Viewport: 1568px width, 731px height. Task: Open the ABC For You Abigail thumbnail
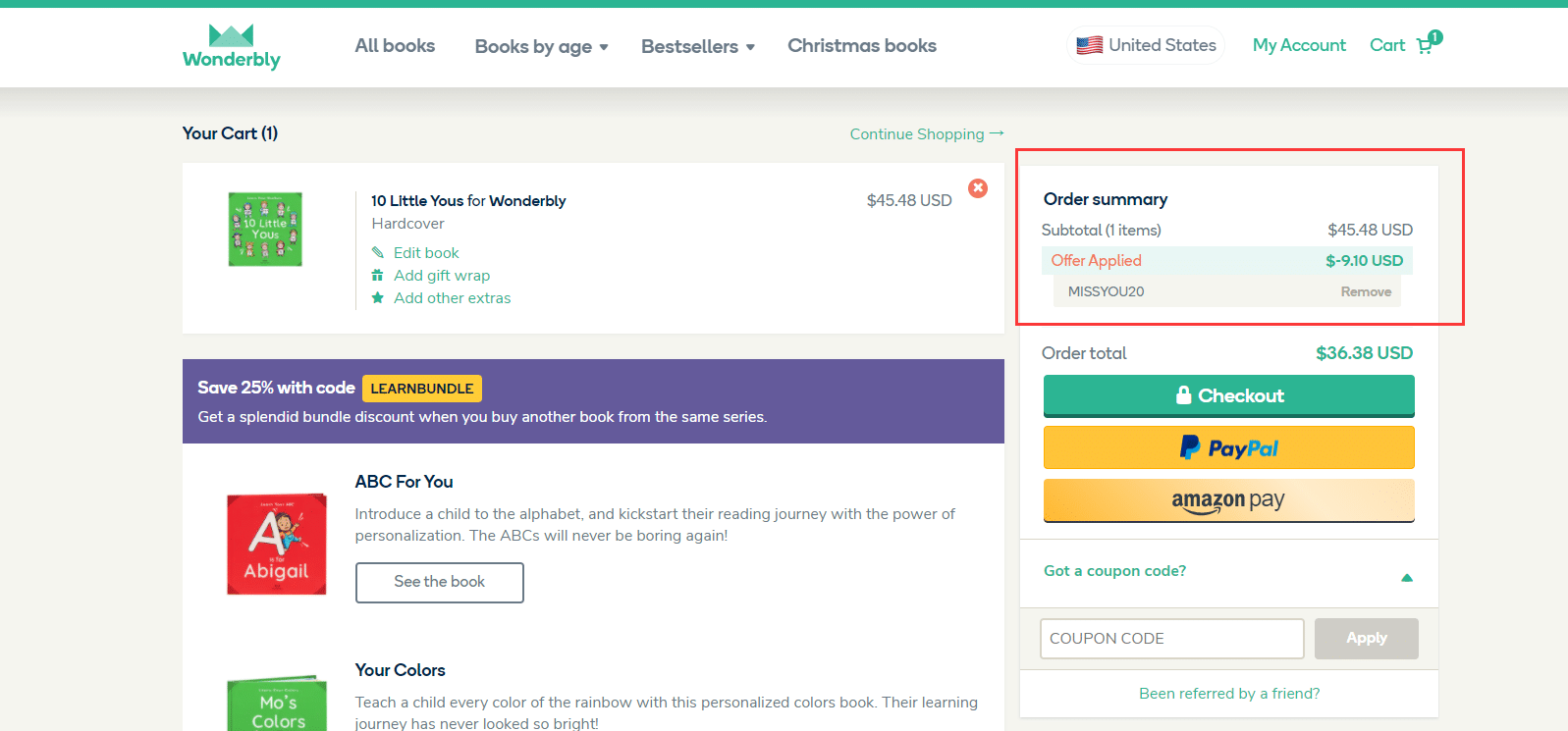coord(277,545)
